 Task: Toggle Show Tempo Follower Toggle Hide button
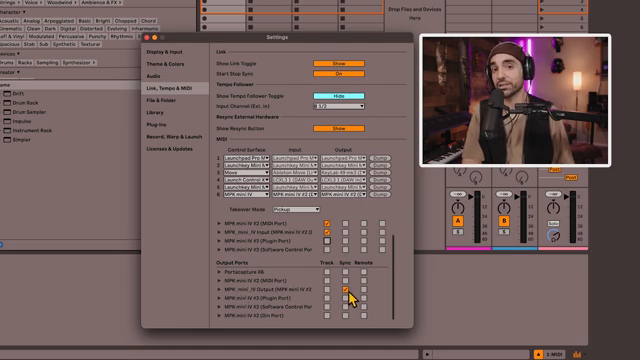tap(339, 96)
